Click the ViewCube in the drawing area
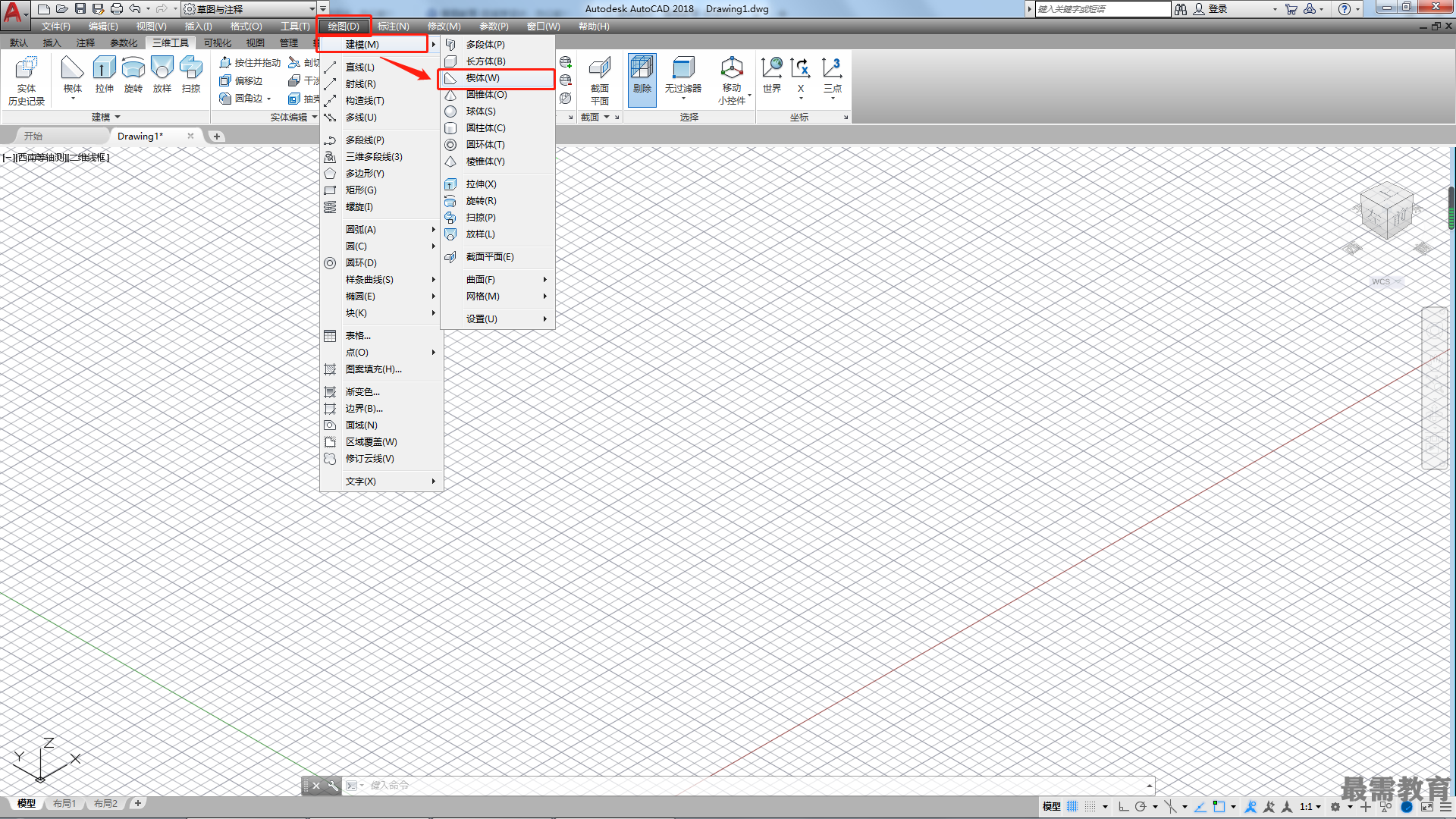The width and height of the screenshot is (1456, 819). (1387, 212)
